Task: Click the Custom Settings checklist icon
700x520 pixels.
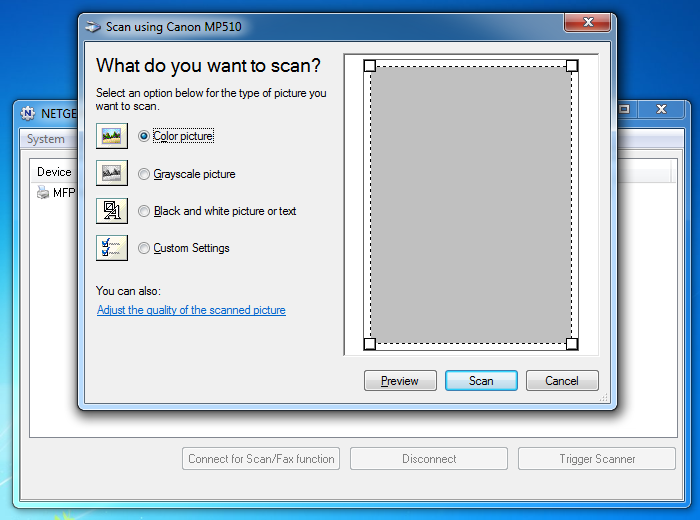Action: [112, 248]
